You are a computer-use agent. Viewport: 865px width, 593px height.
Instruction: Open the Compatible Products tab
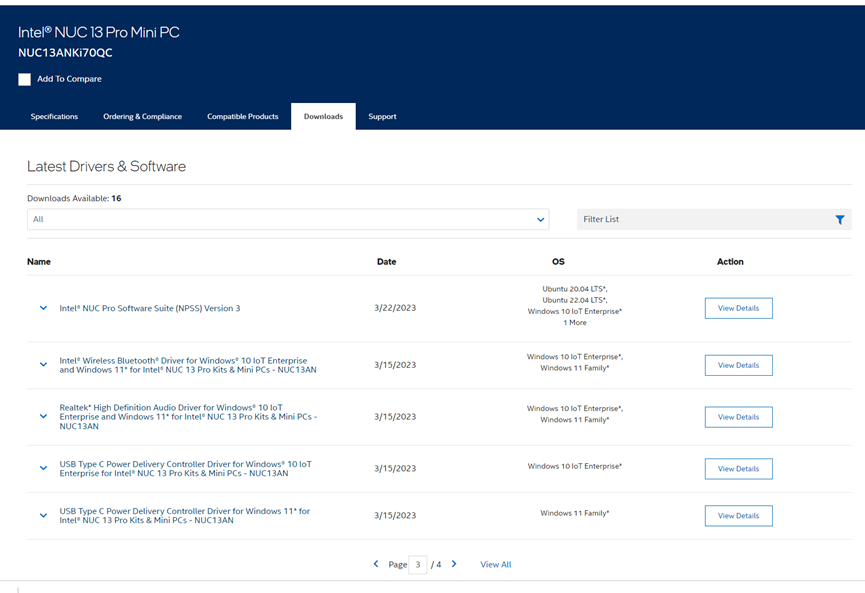(243, 116)
